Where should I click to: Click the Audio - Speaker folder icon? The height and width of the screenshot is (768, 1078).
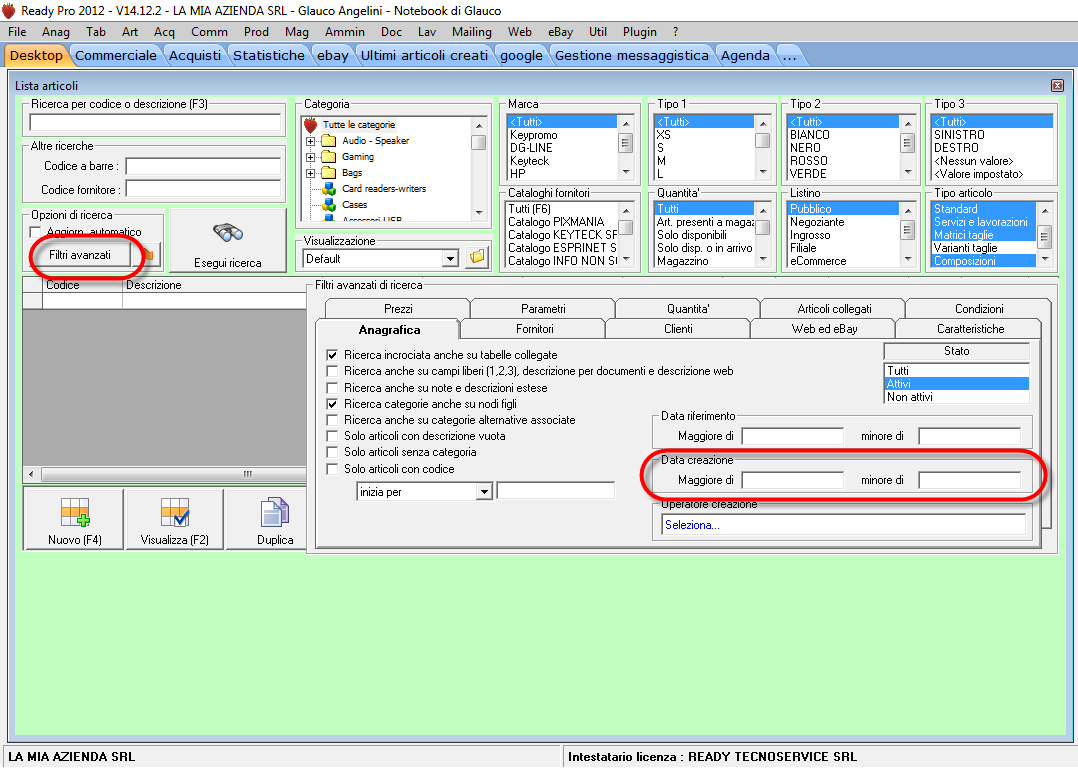pyautogui.click(x=329, y=141)
